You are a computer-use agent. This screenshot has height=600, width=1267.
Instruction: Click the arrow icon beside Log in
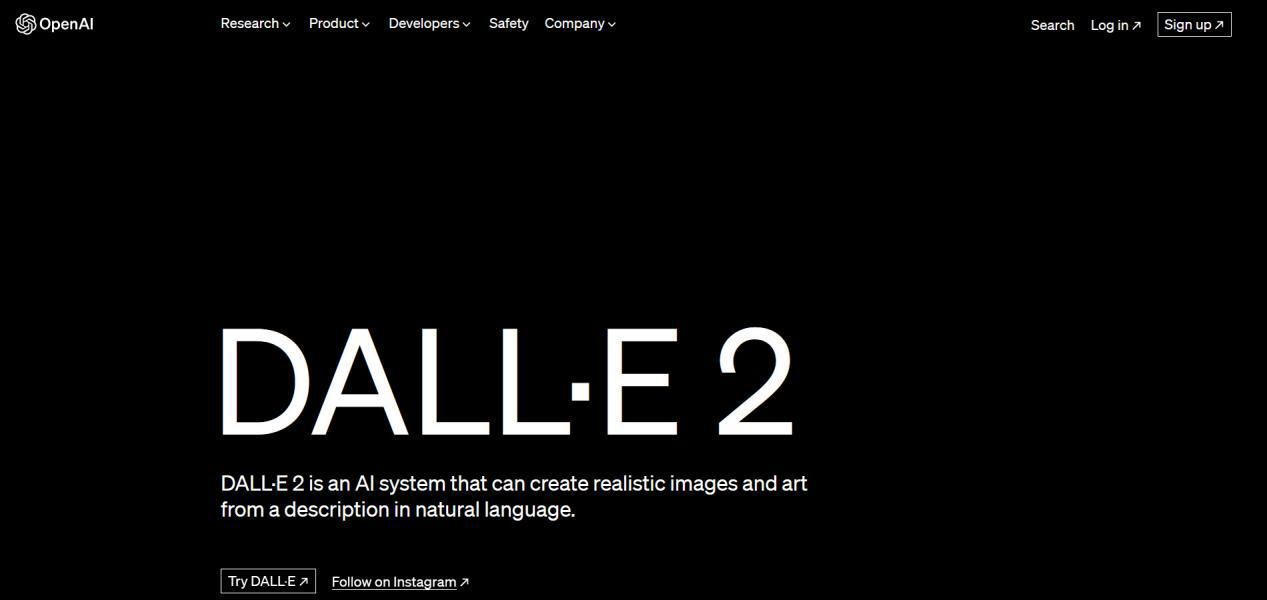coord(1136,26)
